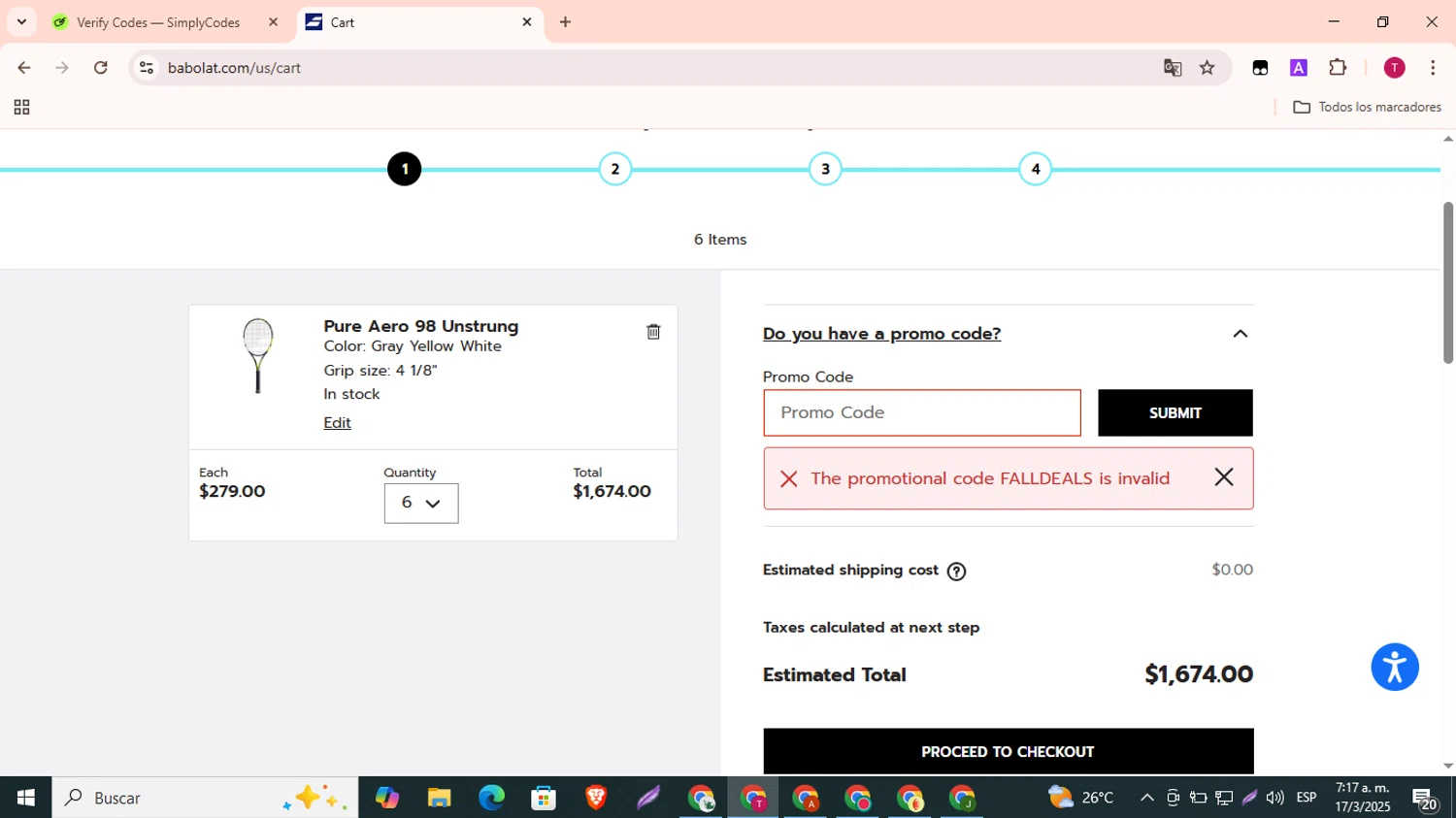Open a new browser tab

tap(566, 22)
